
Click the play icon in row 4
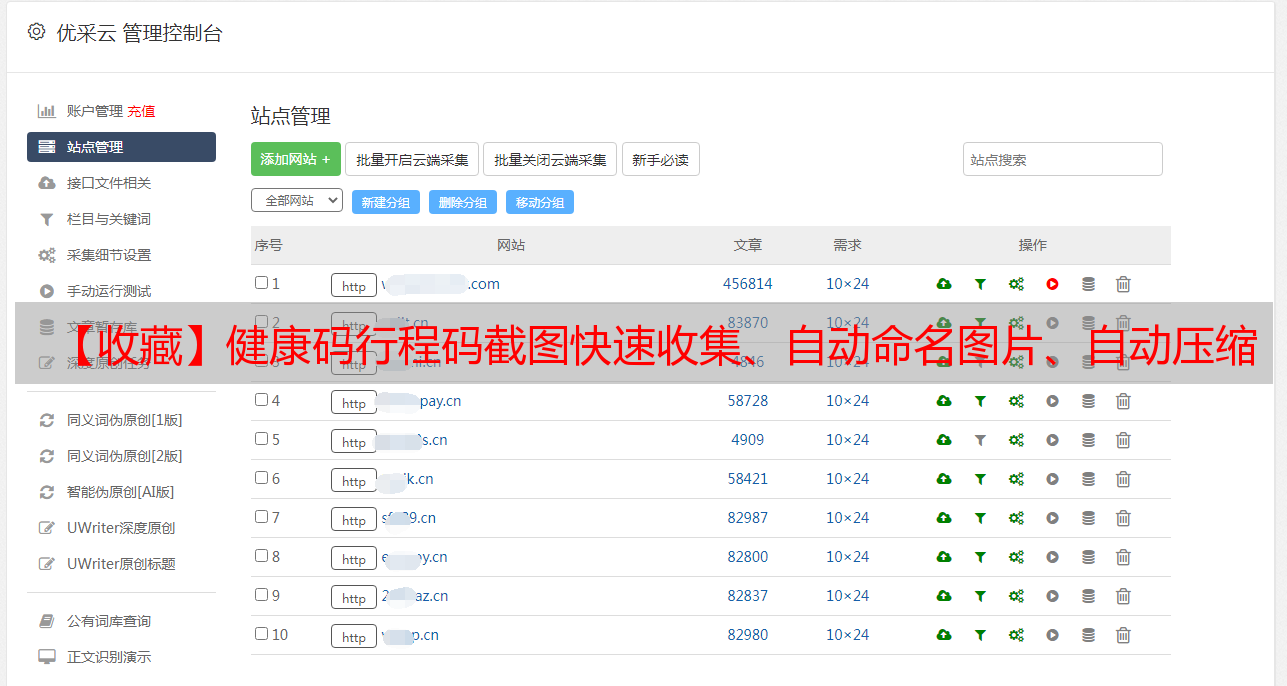pos(1052,401)
